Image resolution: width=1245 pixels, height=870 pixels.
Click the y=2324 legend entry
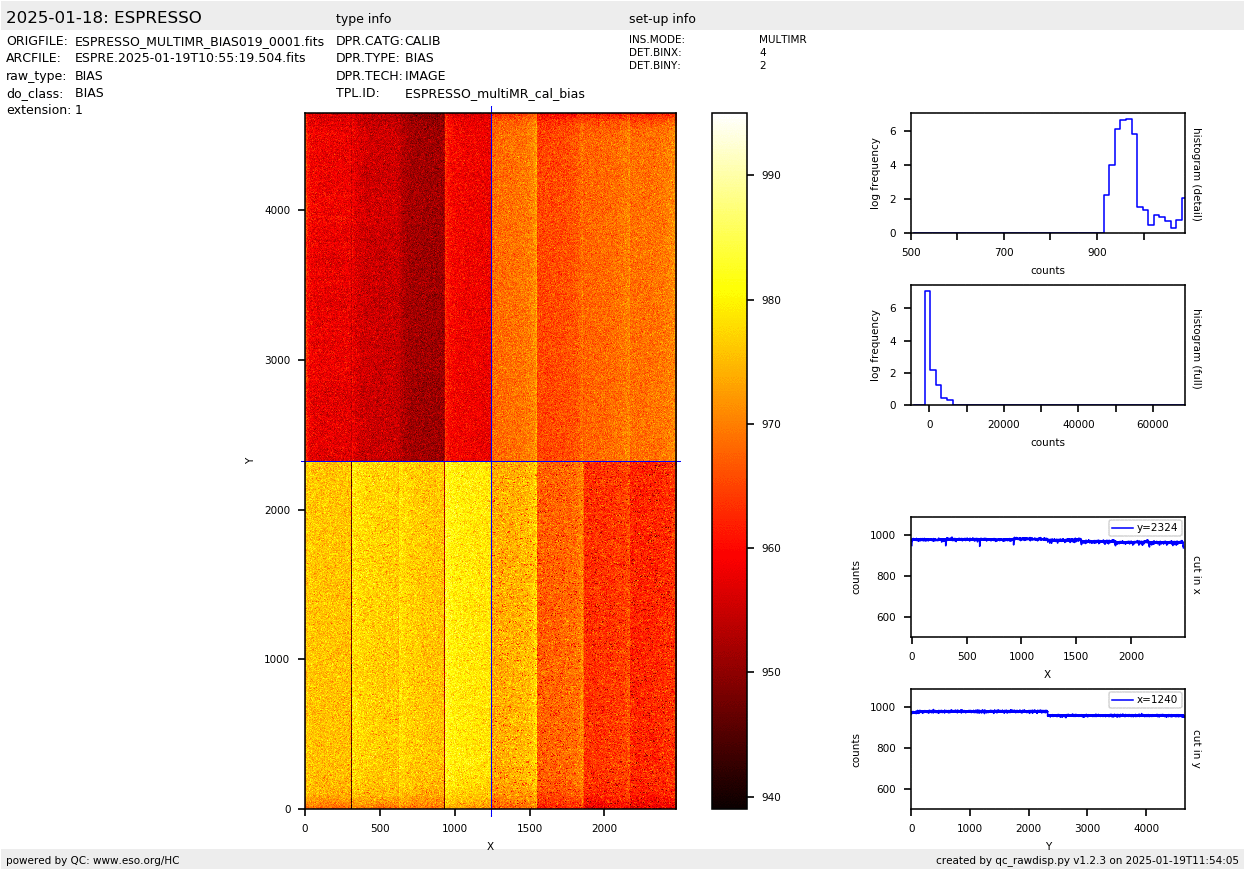pyautogui.click(x=1145, y=528)
